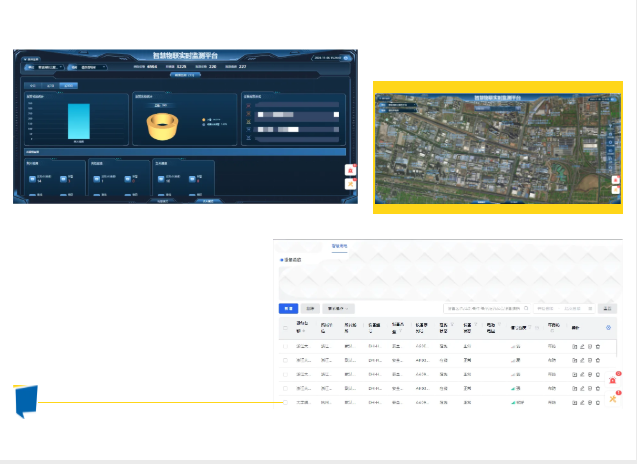This screenshot has width=637, height=464.
Task: Open the more-actions dropdown next to the add button
Action: click(337, 309)
